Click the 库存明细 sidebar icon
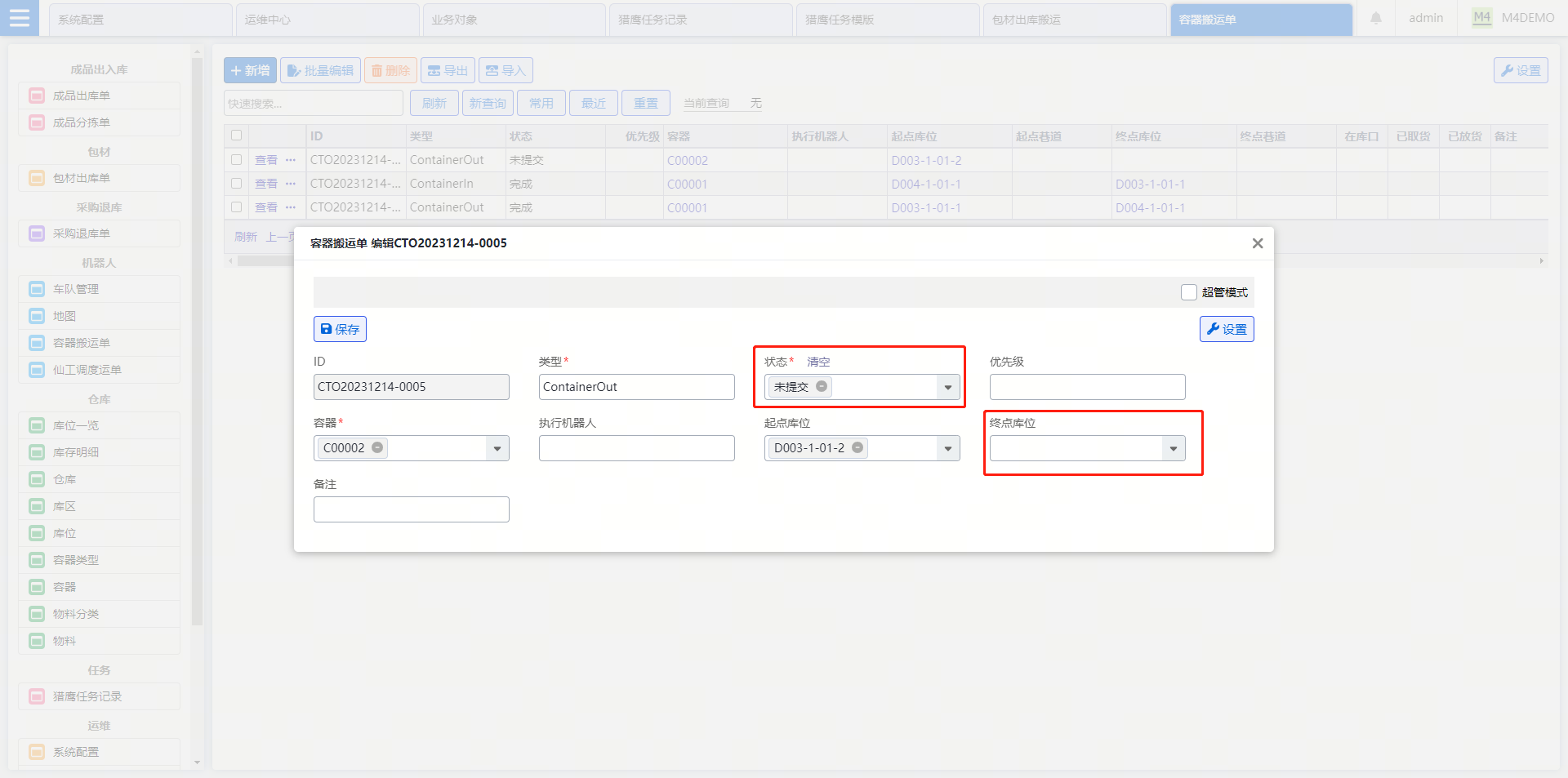Screen dimensions: 1568x778 (x=37, y=452)
